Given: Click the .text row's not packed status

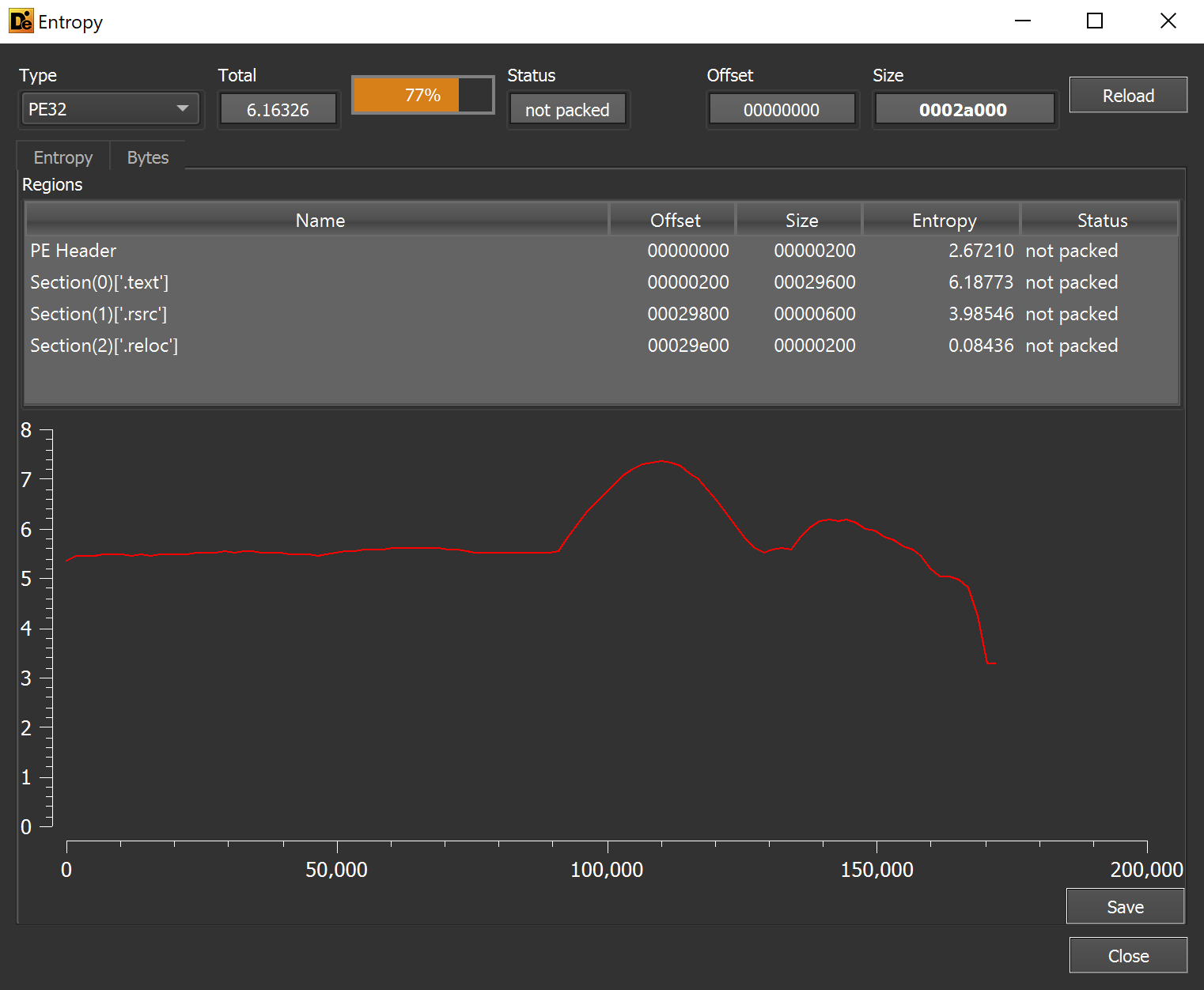Looking at the screenshot, I should pyautogui.click(x=1072, y=282).
